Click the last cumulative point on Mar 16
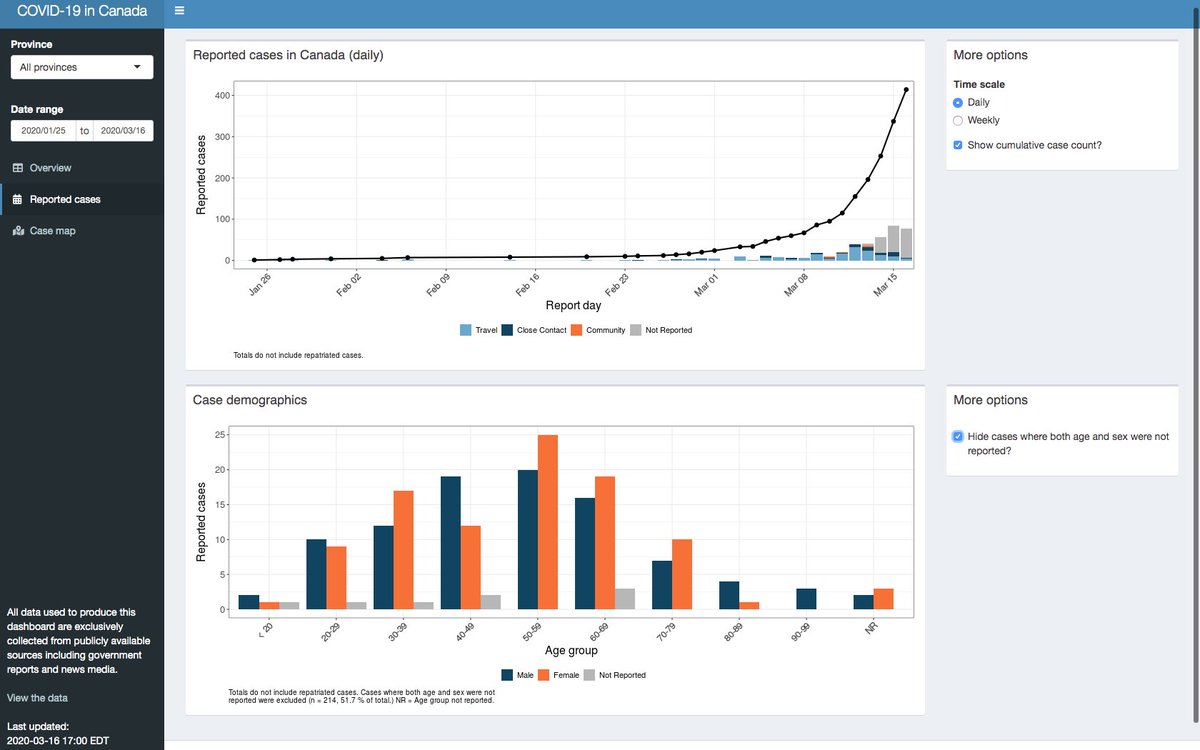 pyautogui.click(x=906, y=89)
